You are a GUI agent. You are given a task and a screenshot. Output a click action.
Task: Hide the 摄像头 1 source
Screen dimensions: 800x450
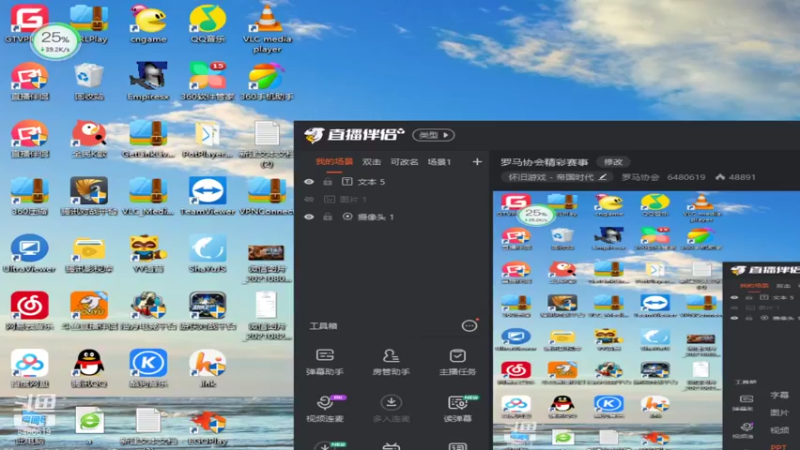[x=309, y=217]
